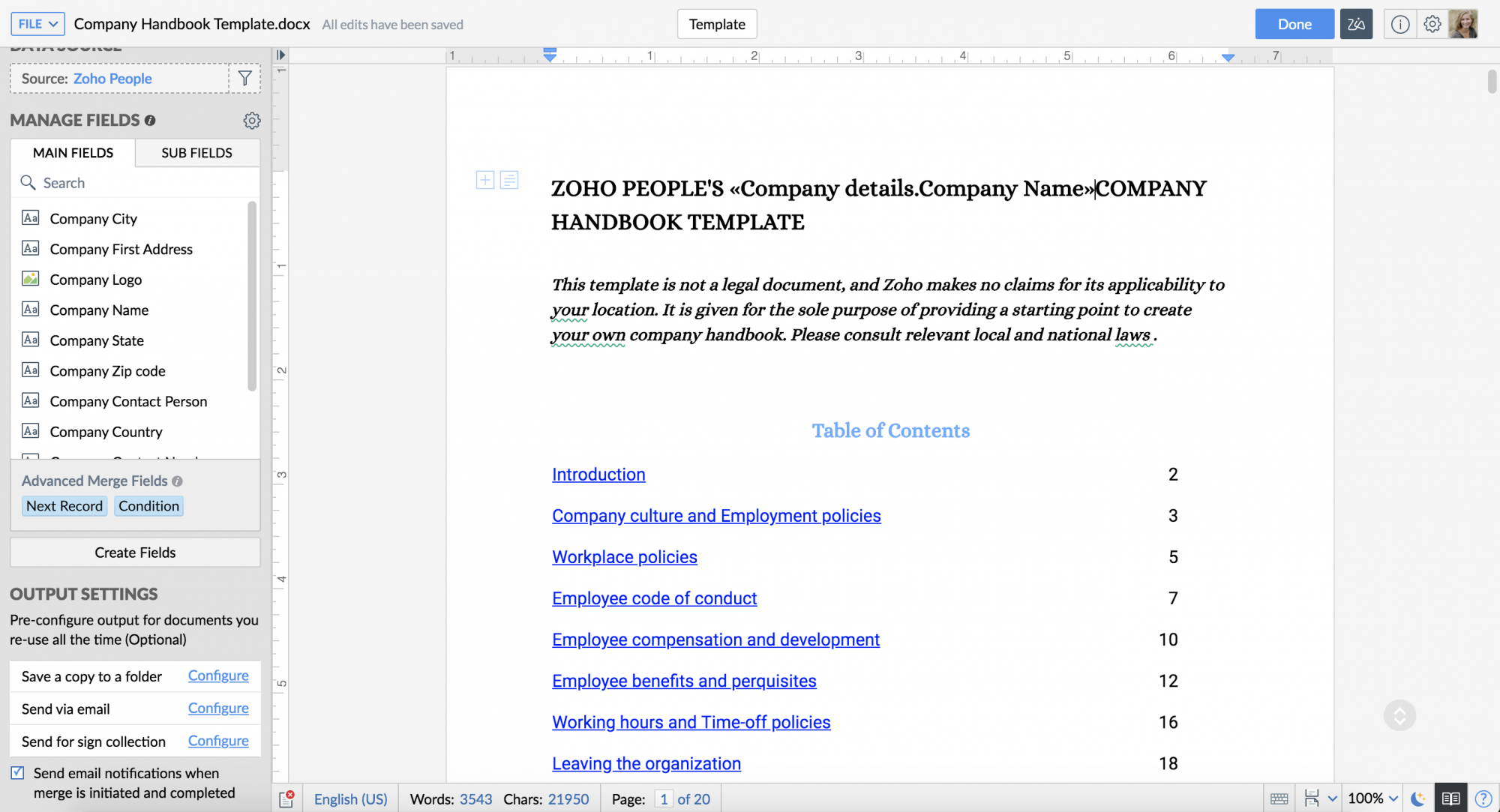Open Leaving the organization link
1500x812 pixels.
[646, 763]
